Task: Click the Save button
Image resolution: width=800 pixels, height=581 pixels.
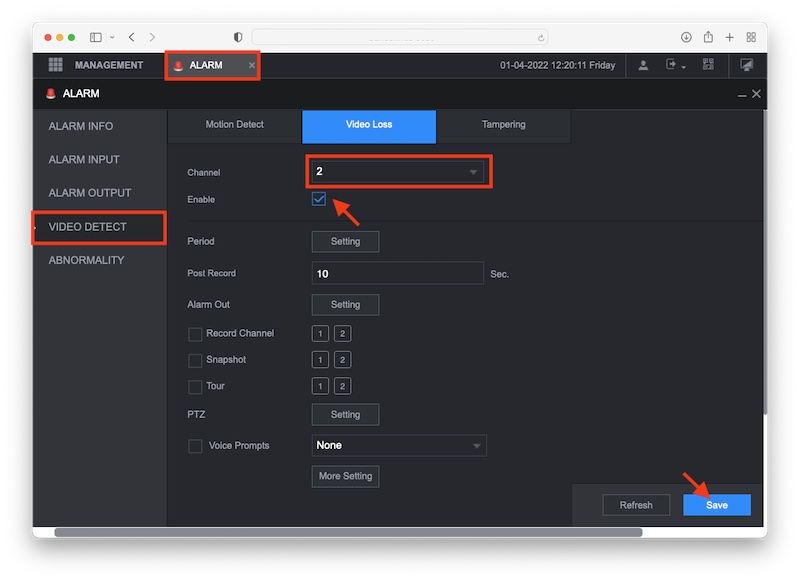Action: (716, 505)
